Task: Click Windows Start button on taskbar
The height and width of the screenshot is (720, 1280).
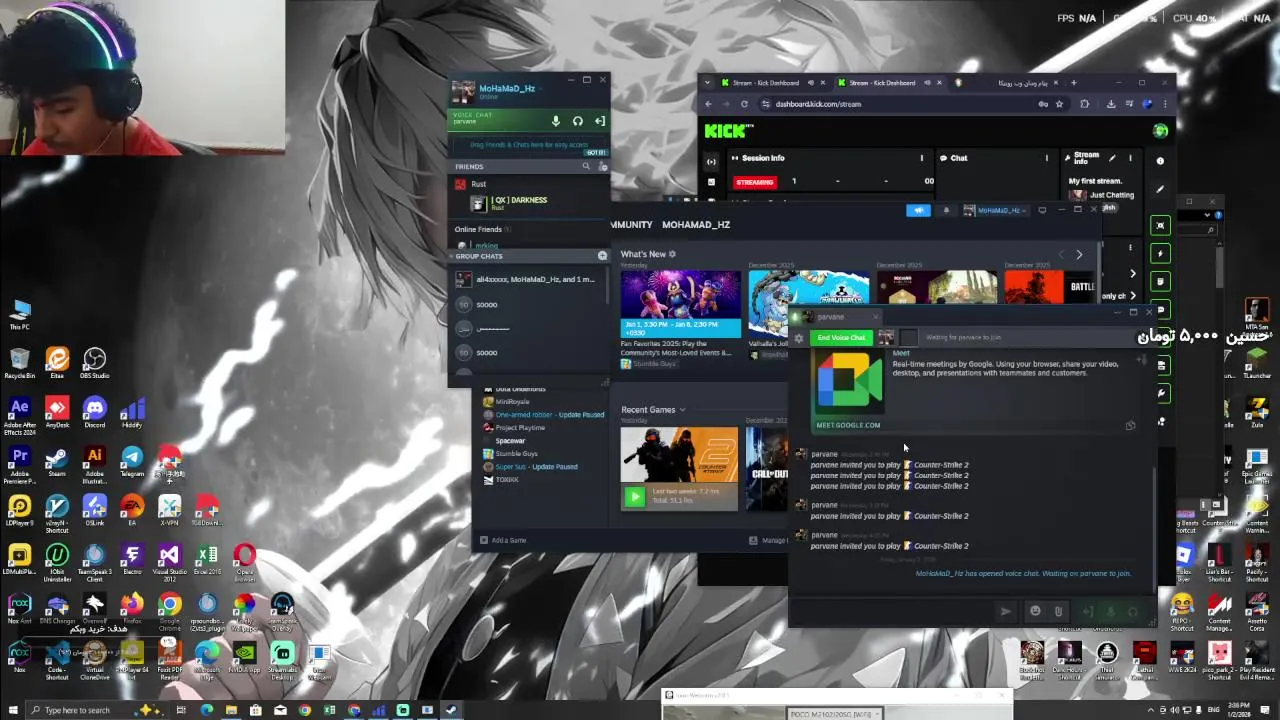Action: click(x=12, y=710)
